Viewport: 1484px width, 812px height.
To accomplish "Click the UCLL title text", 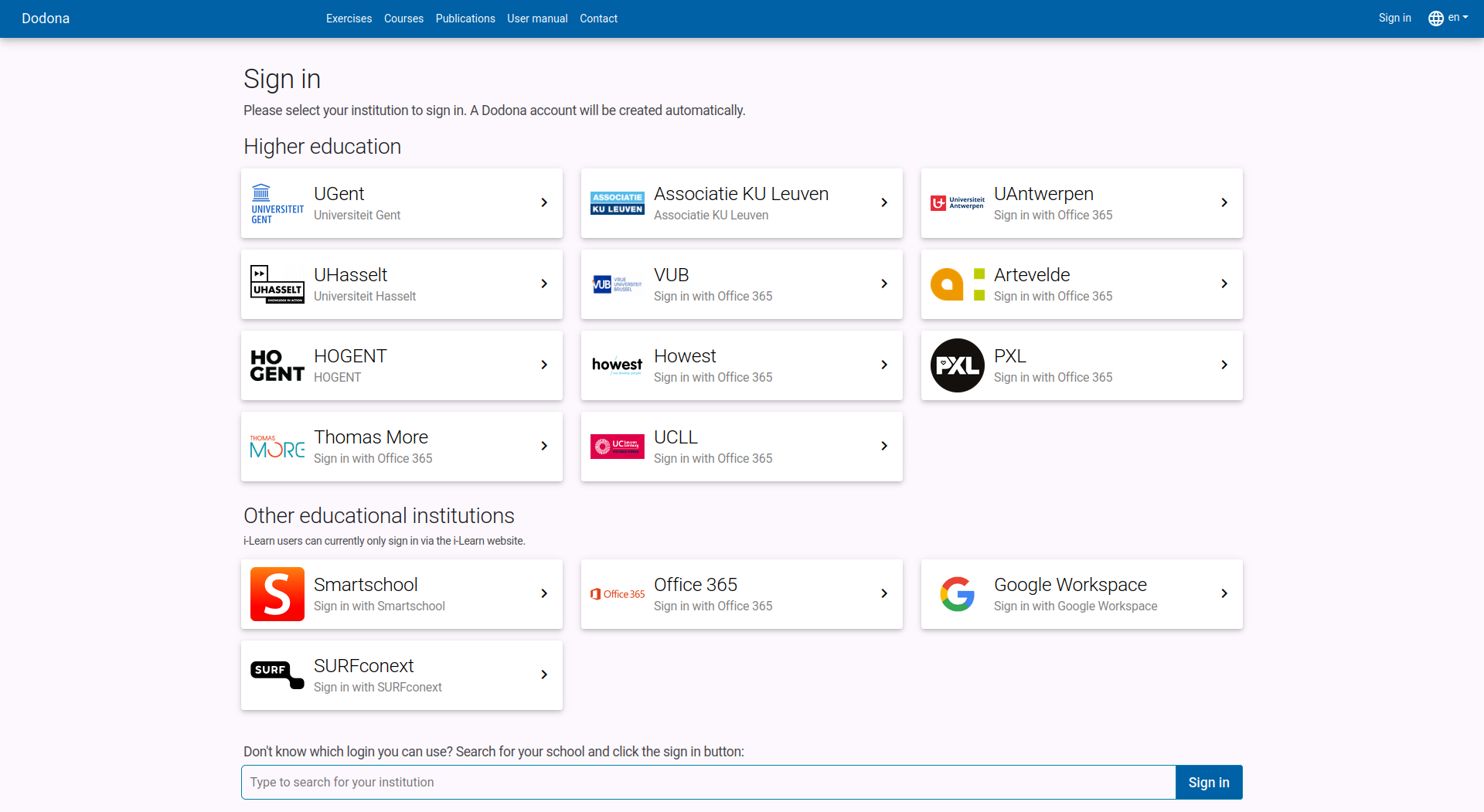I will [676, 437].
